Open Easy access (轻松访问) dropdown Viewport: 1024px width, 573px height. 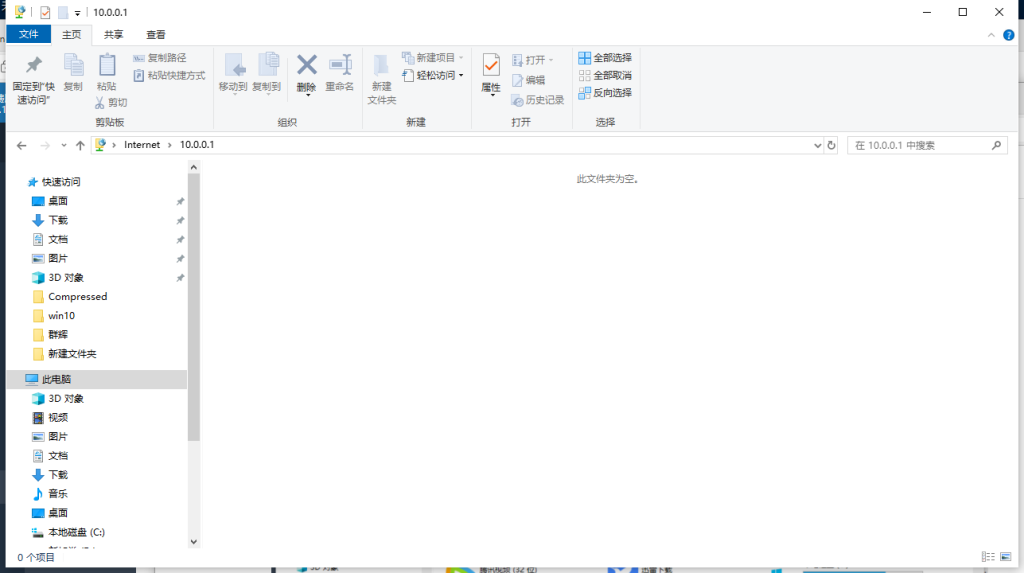click(432, 76)
